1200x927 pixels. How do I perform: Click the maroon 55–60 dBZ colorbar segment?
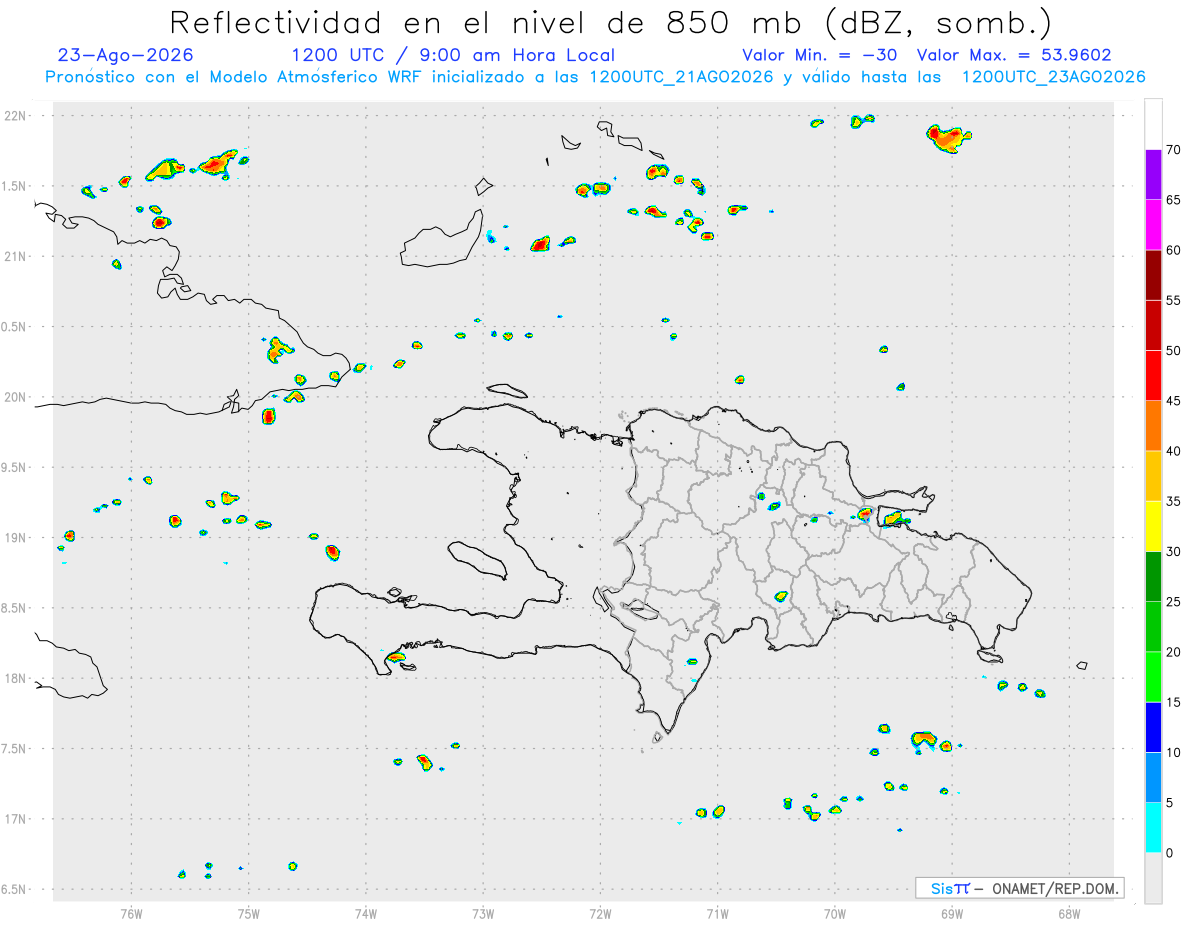click(1153, 275)
